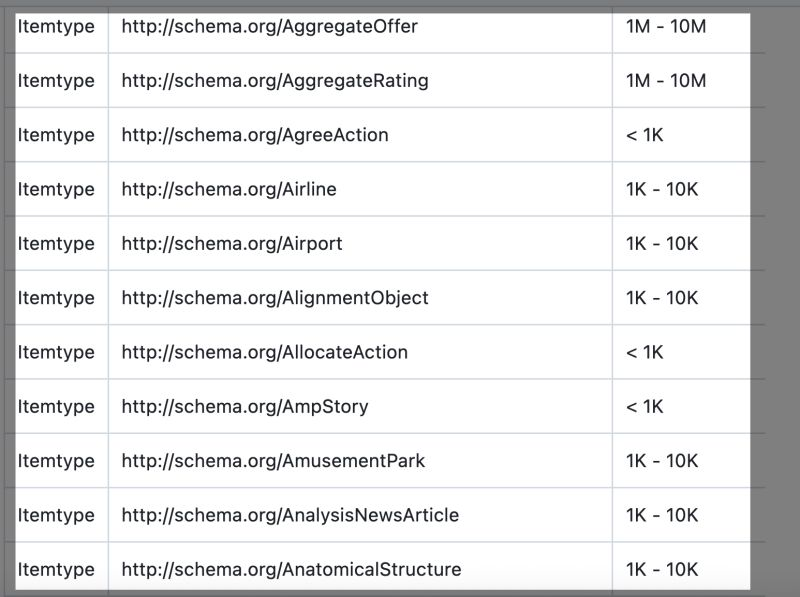
Task: Select the Itemtype cell beside AmpStory
Action: (56, 407)
